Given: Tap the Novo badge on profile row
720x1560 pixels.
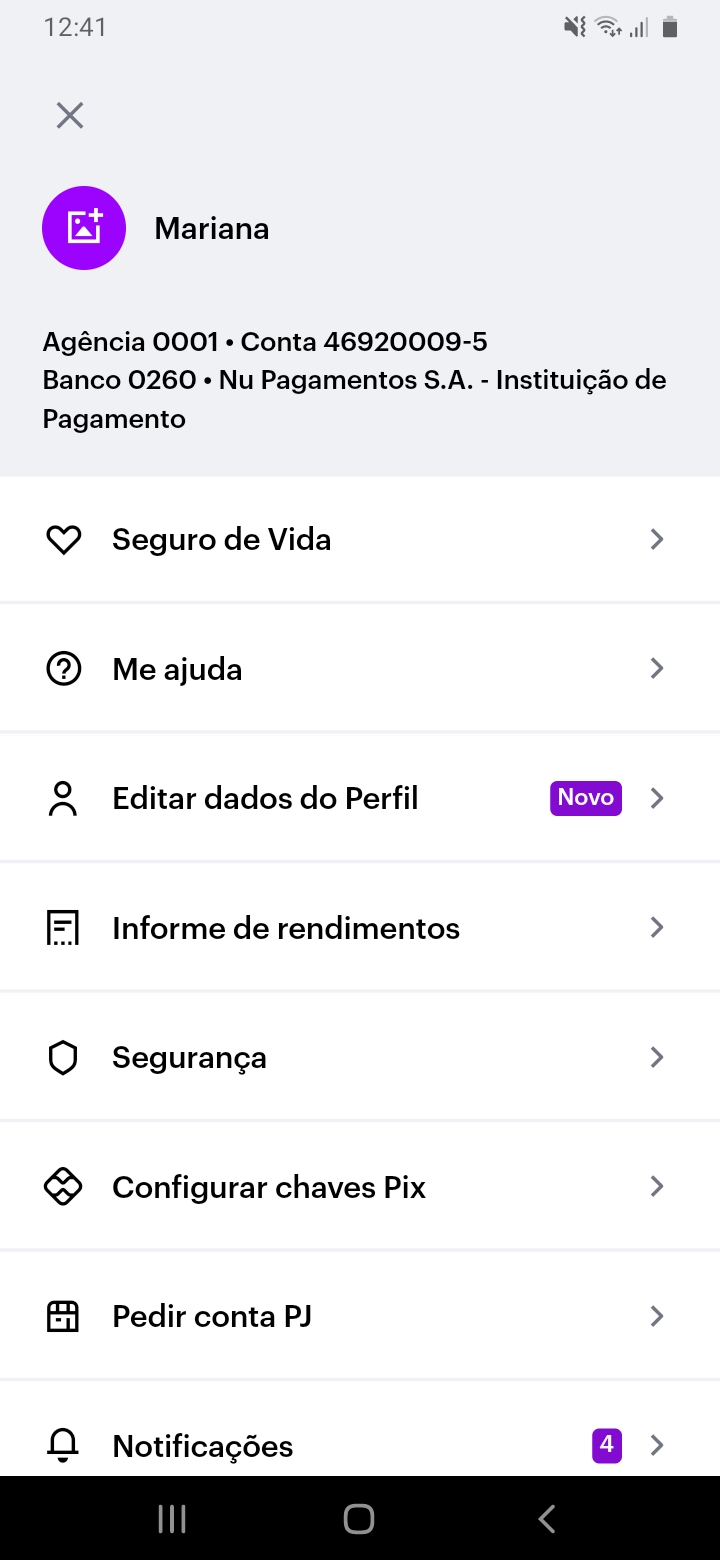Looking at the screenshot, I should [586, 798].
